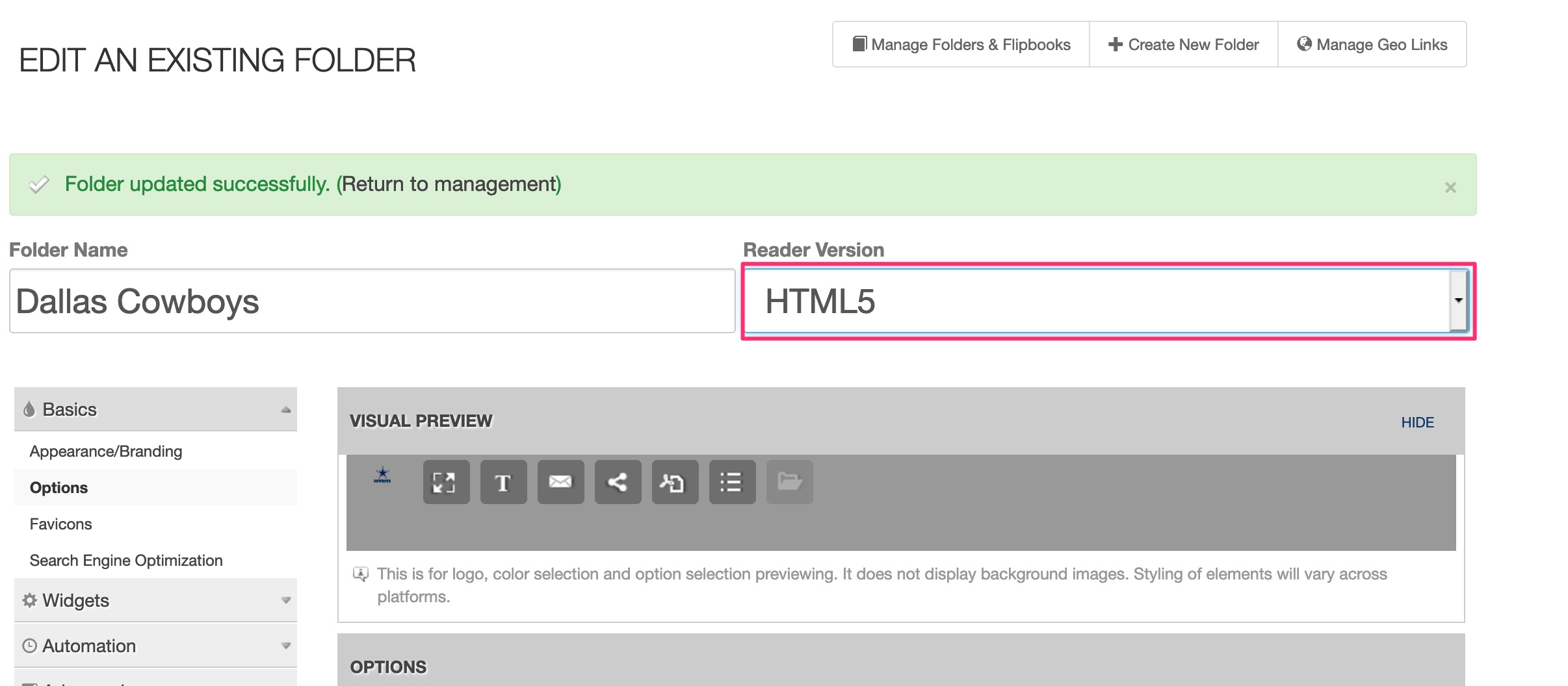Click the info icon beside preview note

(x=360, y=574)
